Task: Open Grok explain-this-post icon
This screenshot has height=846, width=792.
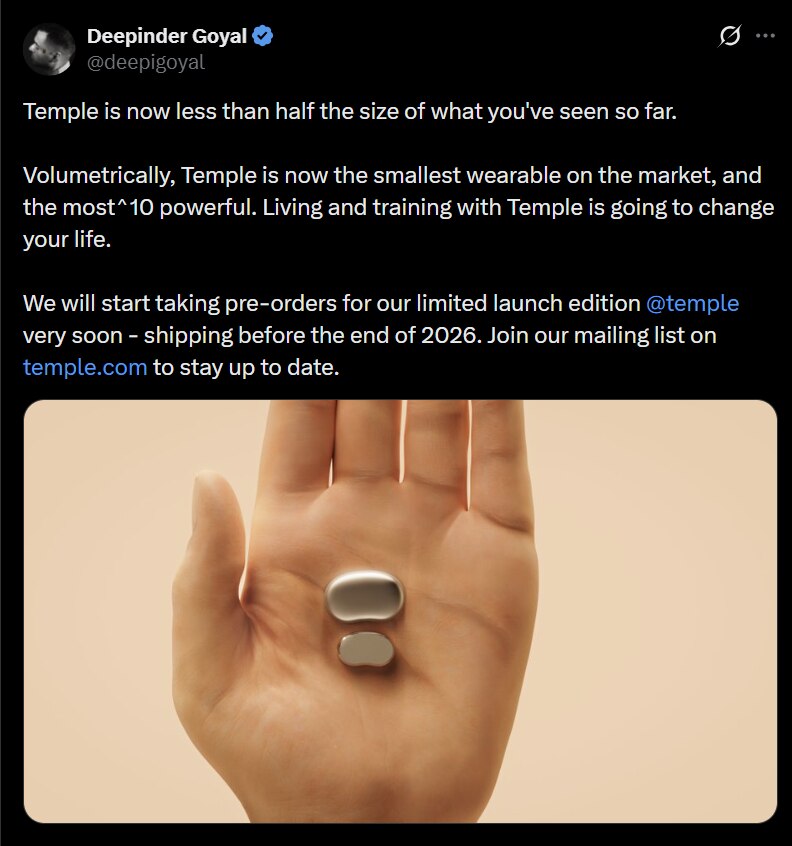Action: click(729, 36)
